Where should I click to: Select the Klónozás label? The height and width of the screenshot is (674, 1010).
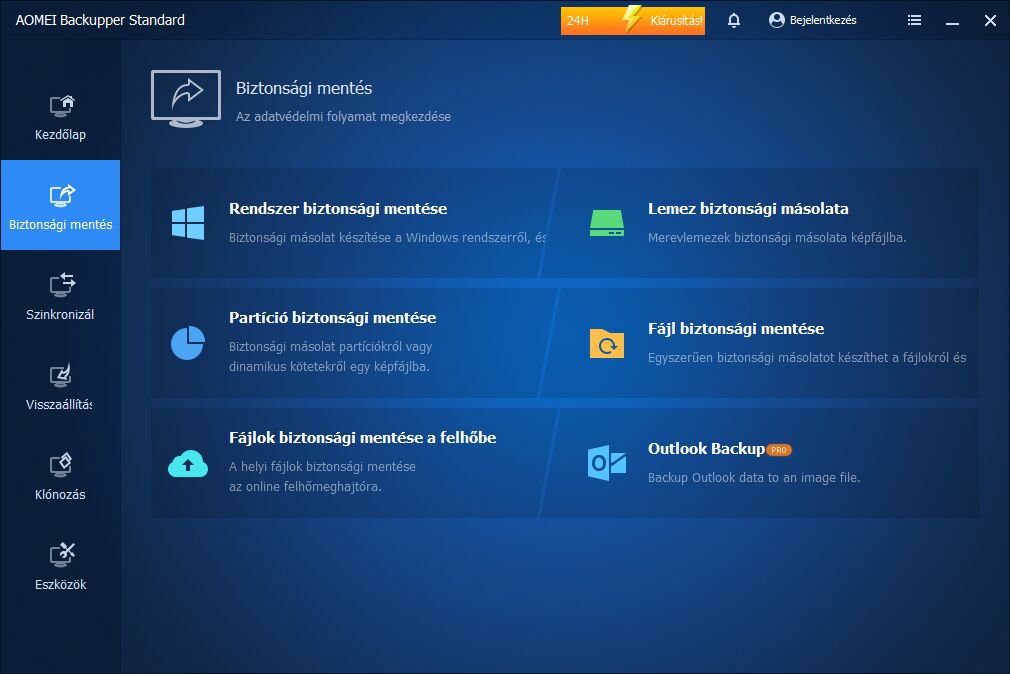(61, 495)
